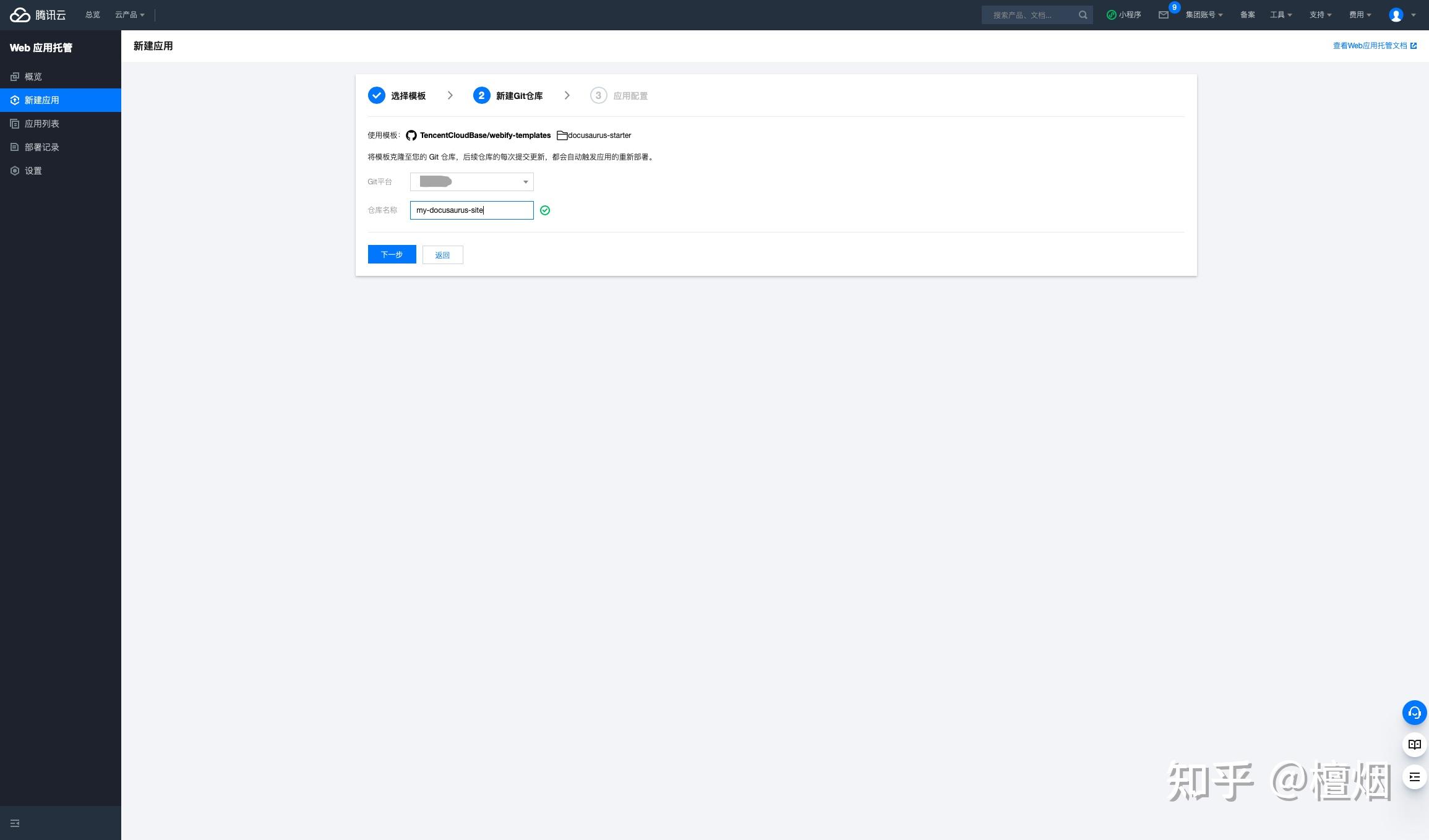Open the 总览 overview link
Image resolution: width=1429 pixels, height=840 pixels.
pyautogui.click(x=93, y=15)
